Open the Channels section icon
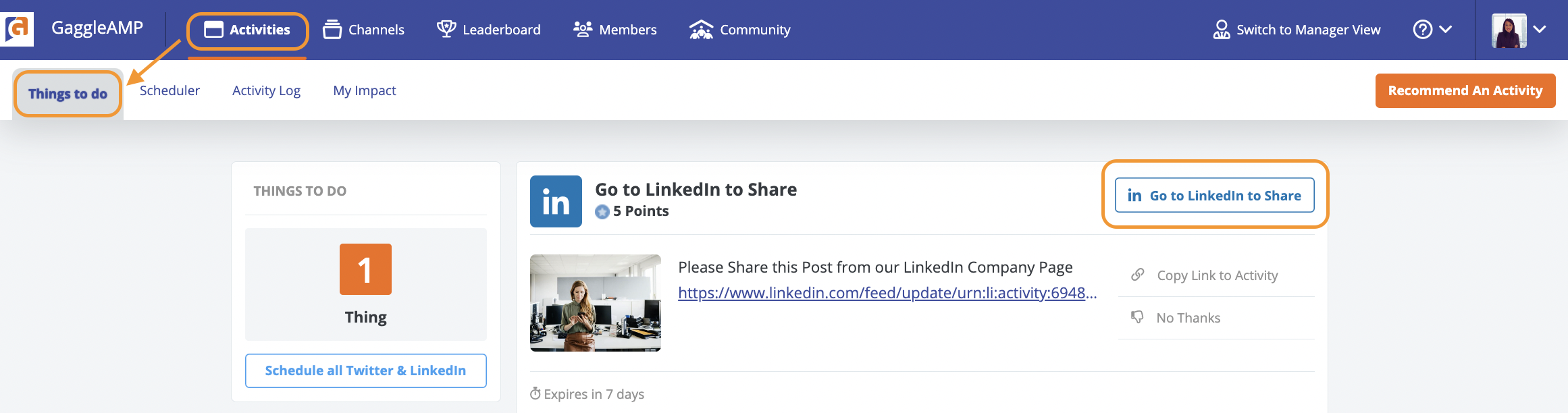This screenshot has height=413, width=1568. click(332, 30)
